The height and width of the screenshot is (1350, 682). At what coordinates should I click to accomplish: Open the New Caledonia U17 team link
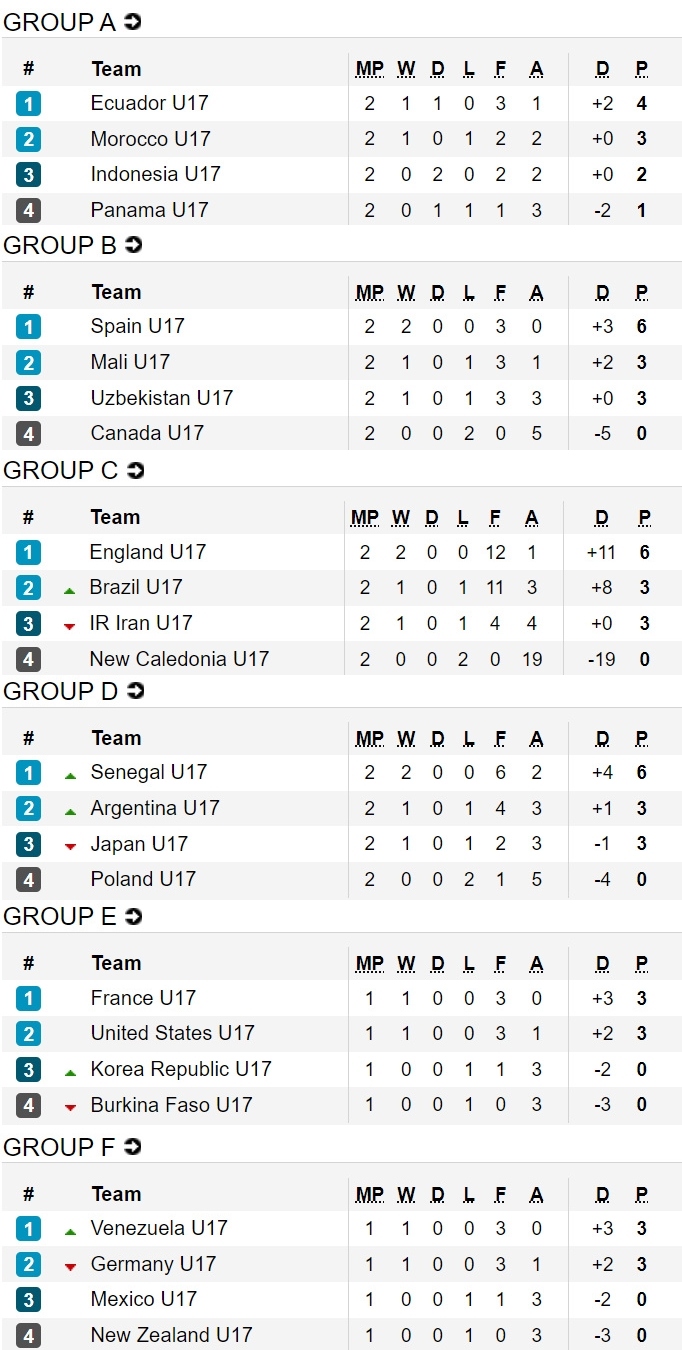179,659
